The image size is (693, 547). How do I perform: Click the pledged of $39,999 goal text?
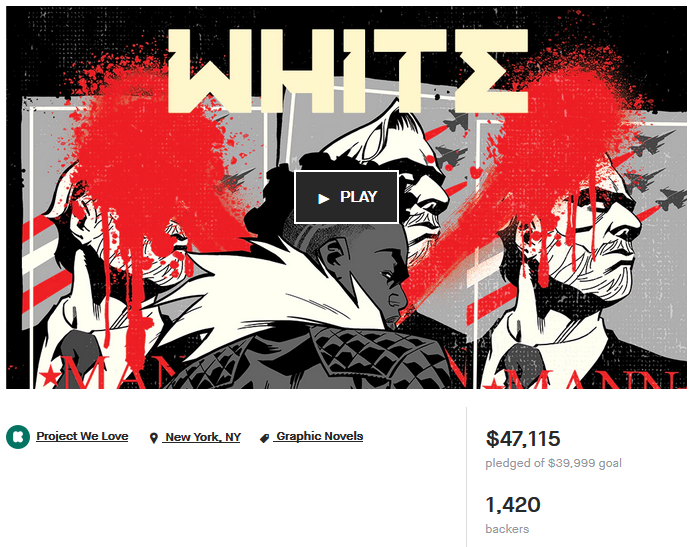(553, 463)
